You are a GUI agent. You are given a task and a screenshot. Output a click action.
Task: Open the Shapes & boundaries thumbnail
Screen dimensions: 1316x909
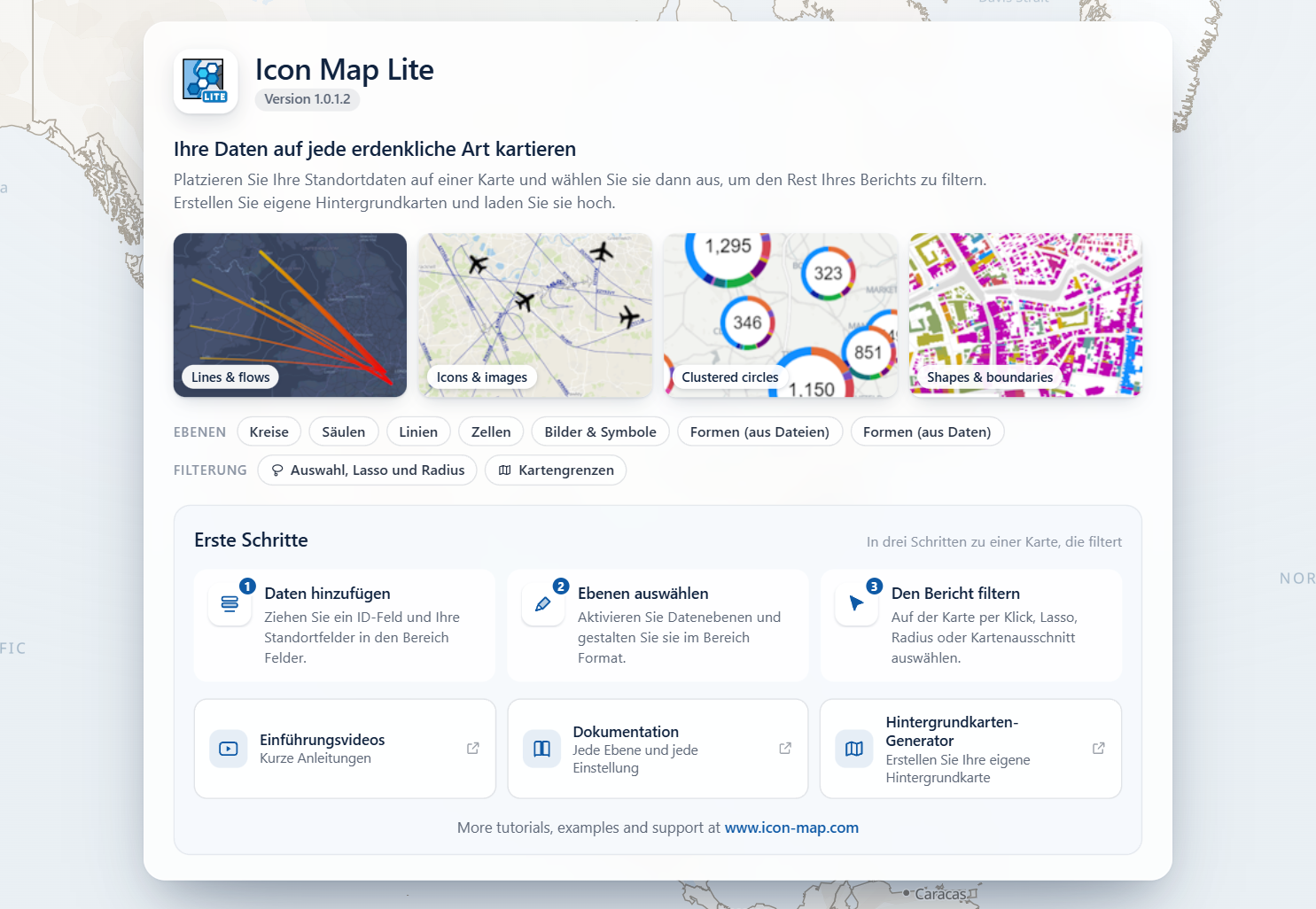pyautogui.click(x=1025, y=315)
